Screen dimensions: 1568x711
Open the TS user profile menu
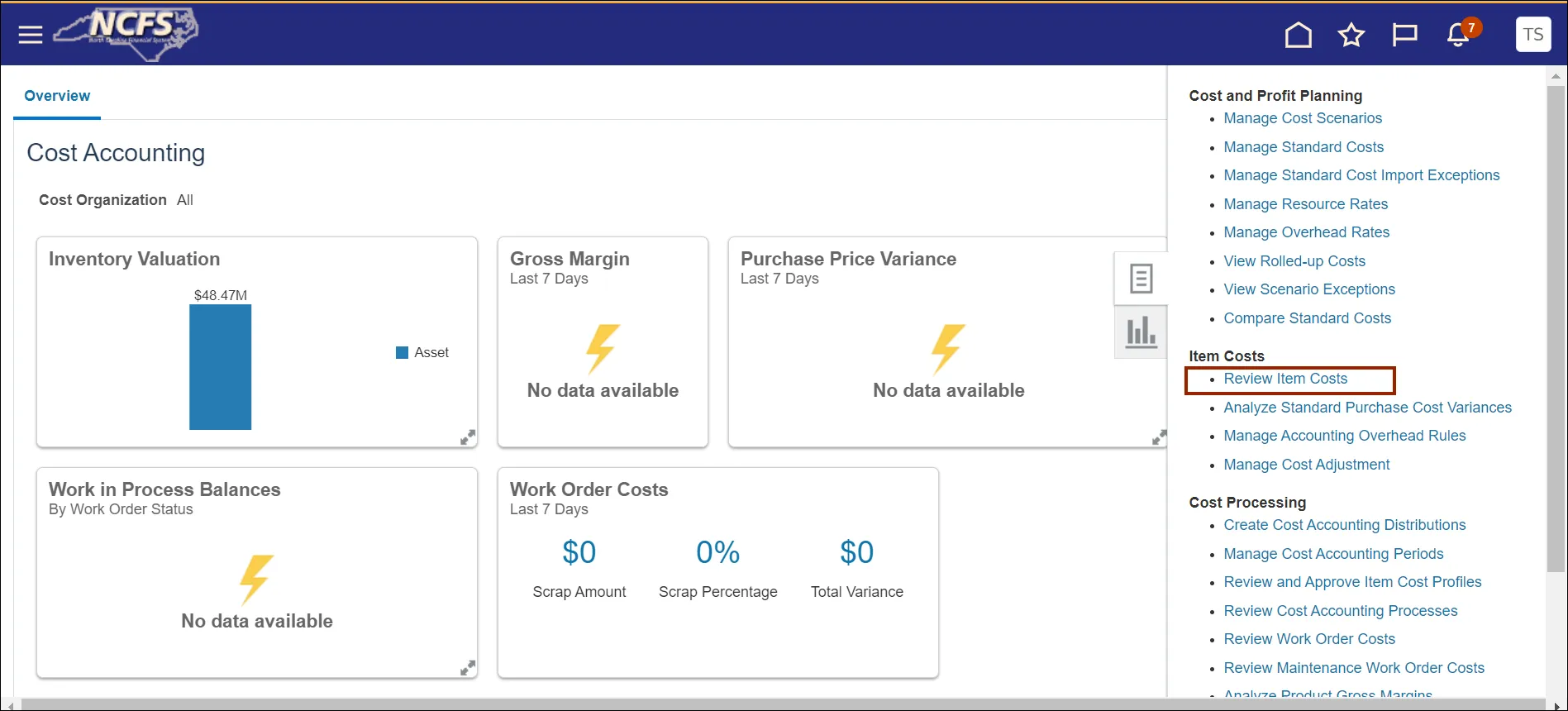click(1532, 35)
